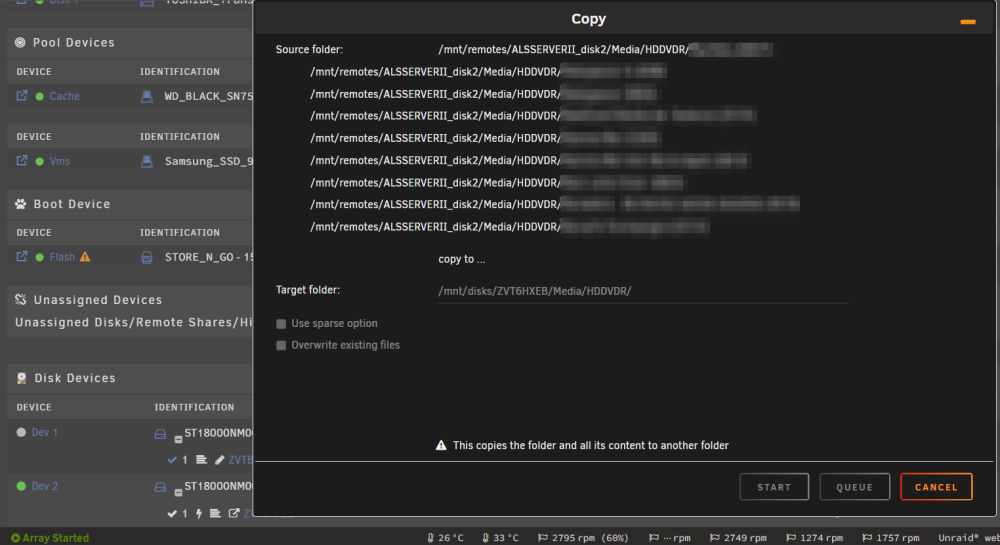Browse Flash with the external-link icon
Image resolution: width=1000 pixels, height=545 pixels.
[22, 256]
